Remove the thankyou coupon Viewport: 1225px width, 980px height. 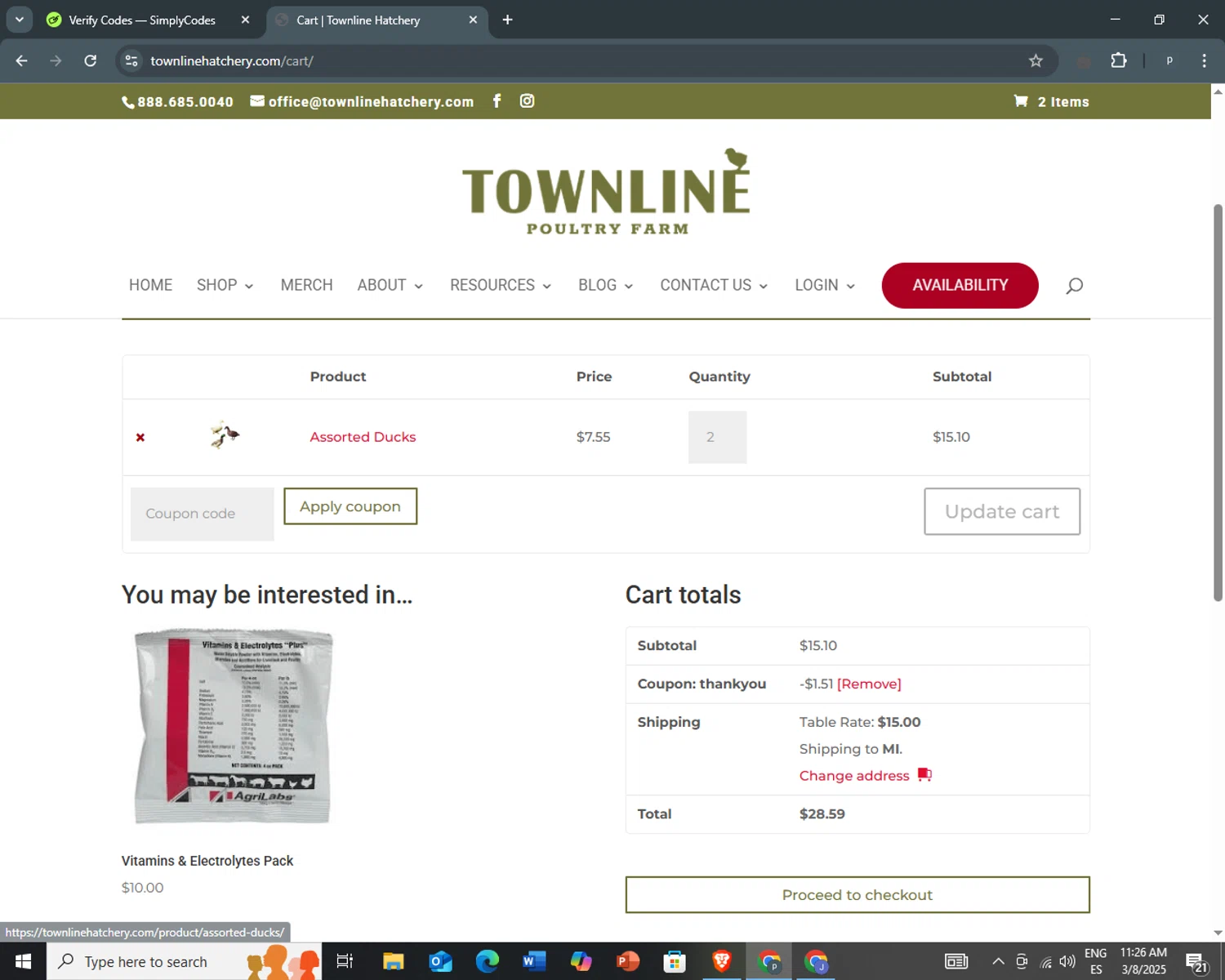coord(869,684)
